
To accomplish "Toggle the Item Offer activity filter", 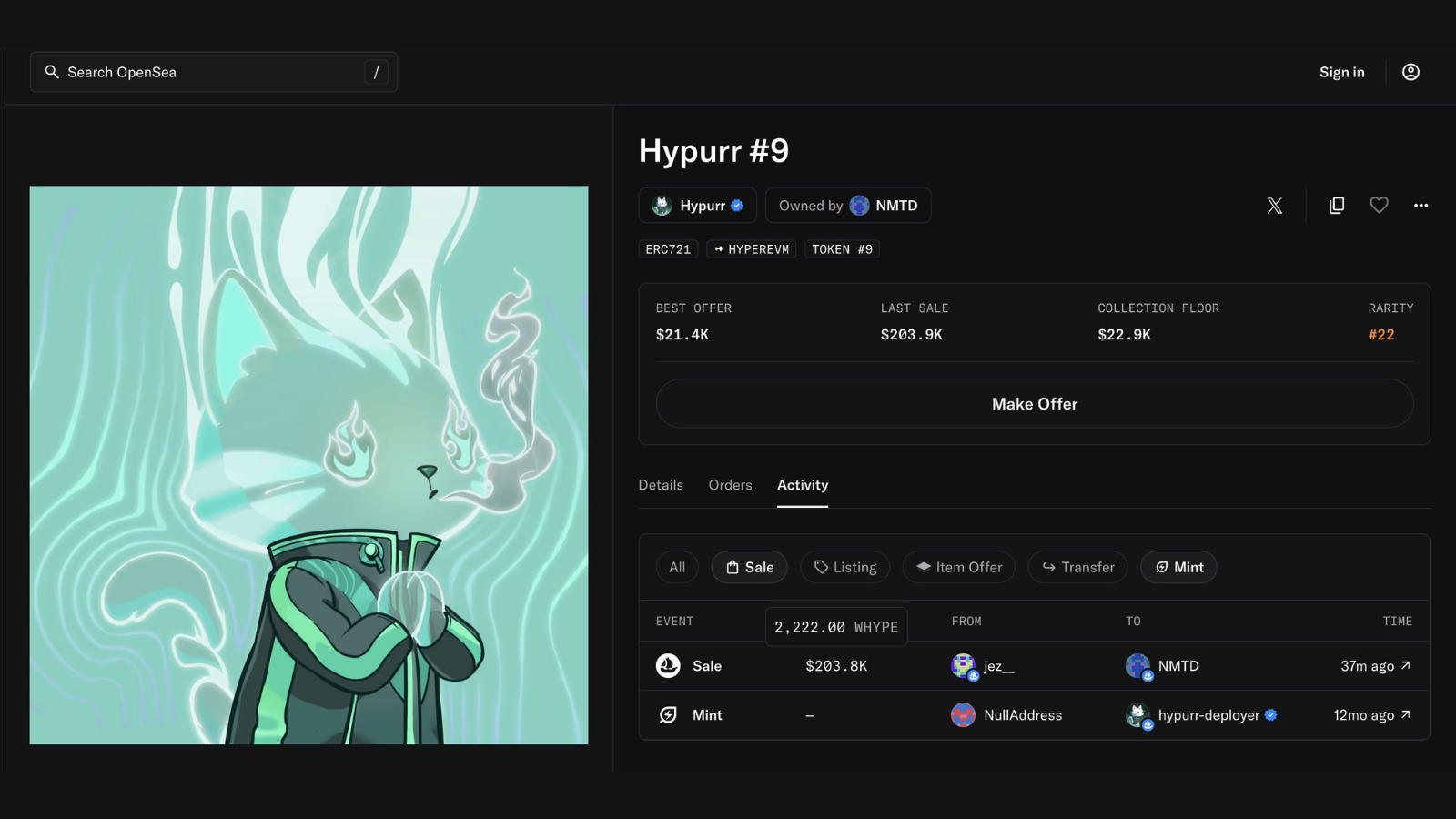I will coord(959,567).
